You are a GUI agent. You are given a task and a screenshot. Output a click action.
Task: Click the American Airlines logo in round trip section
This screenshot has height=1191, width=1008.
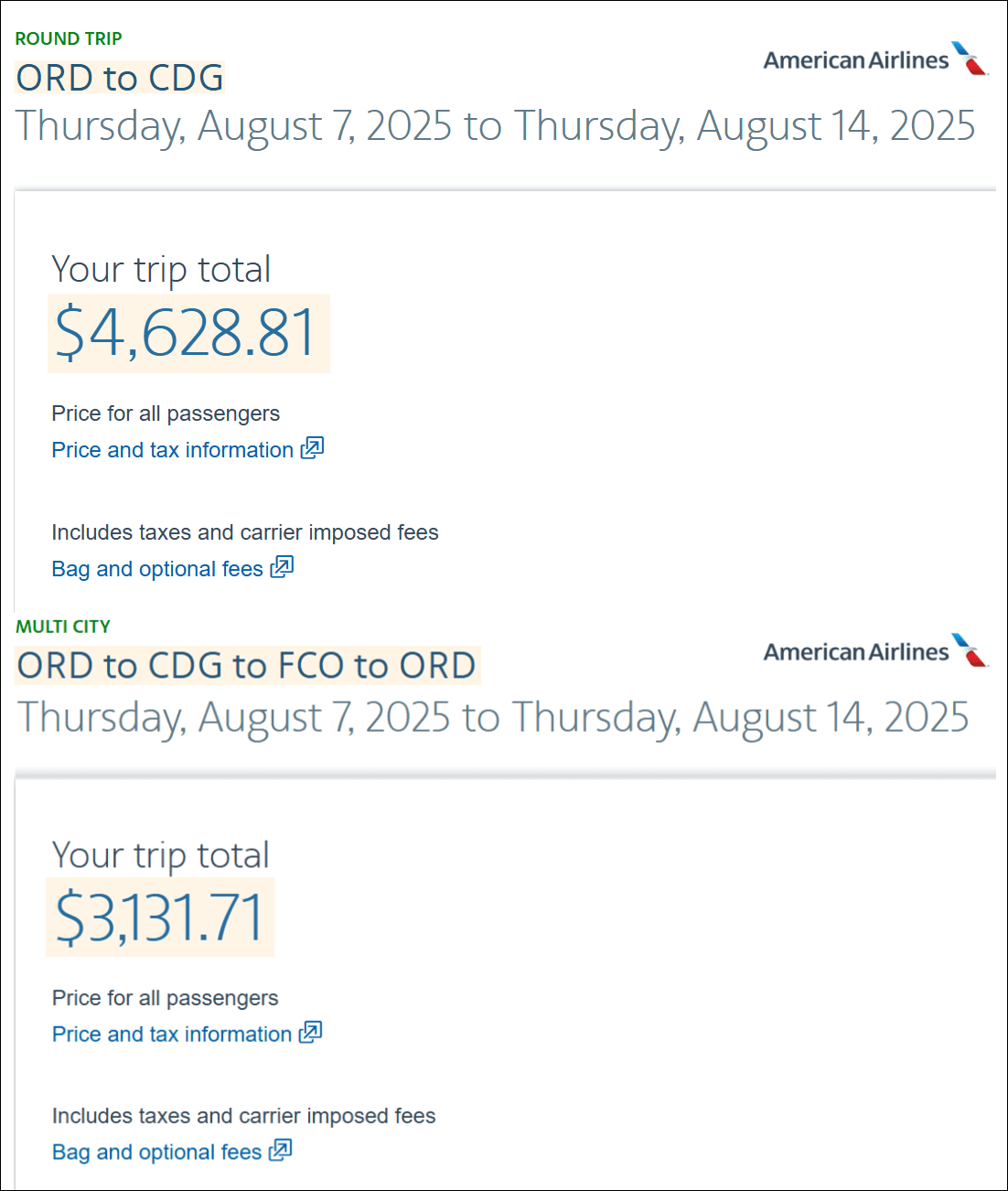pos(874,59)
